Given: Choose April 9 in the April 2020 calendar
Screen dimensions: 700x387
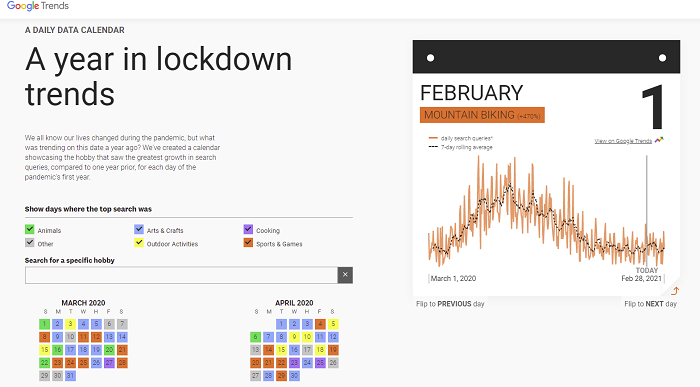Looking at the screenshot, I should [294, 337].
